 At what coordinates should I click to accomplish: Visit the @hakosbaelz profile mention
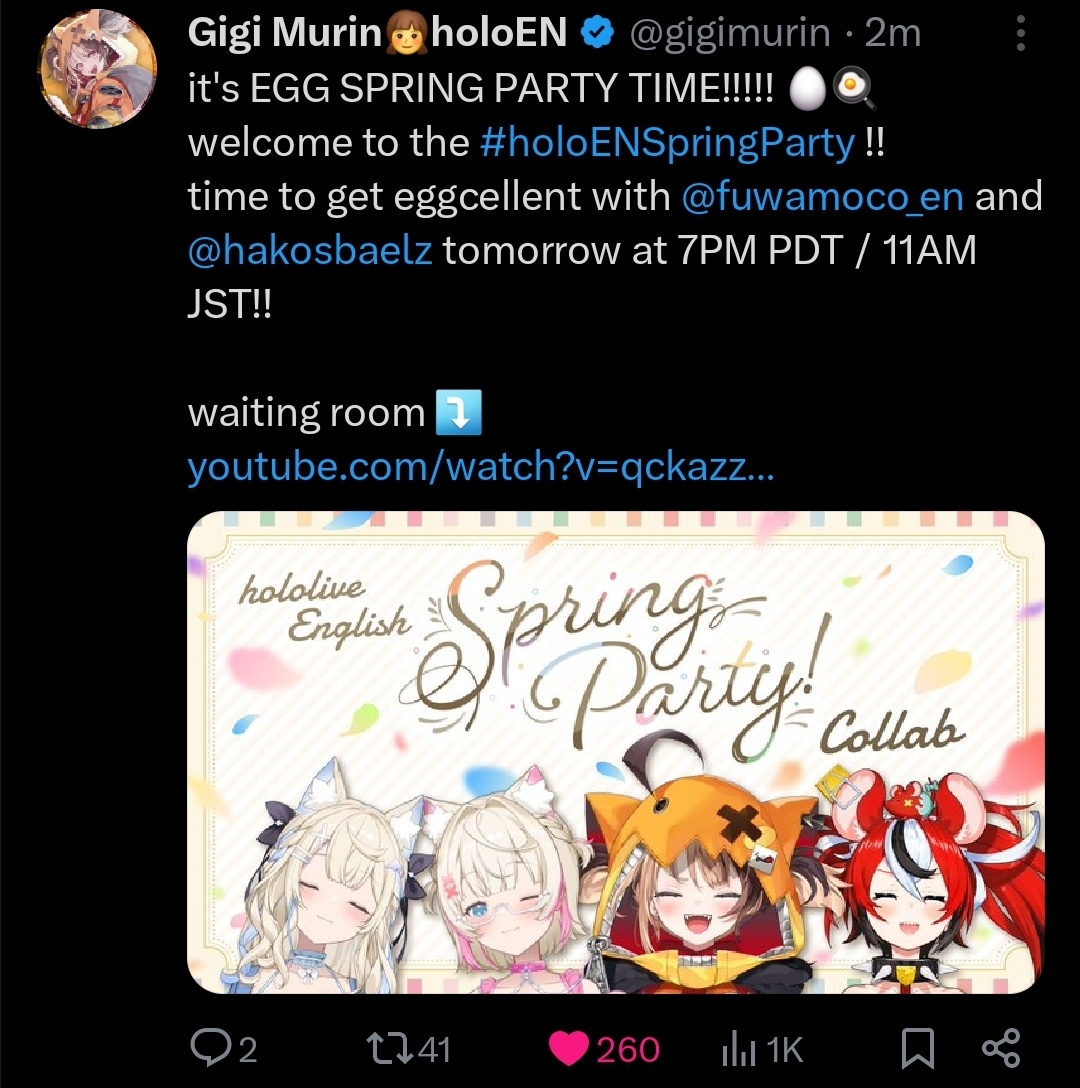tap(310, 250)
